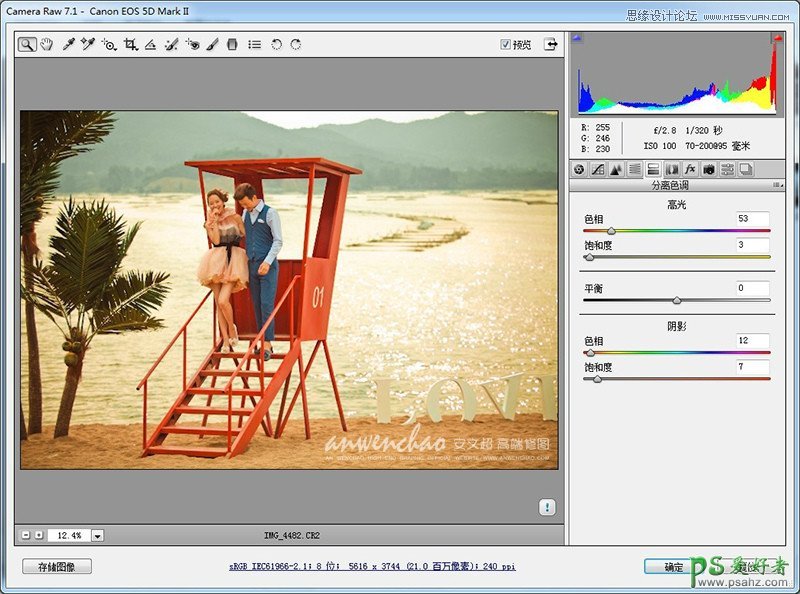Viewport: 800px width, 594px height.
Task: Click the zoom out minus button
Action: (x=25, y=536)
